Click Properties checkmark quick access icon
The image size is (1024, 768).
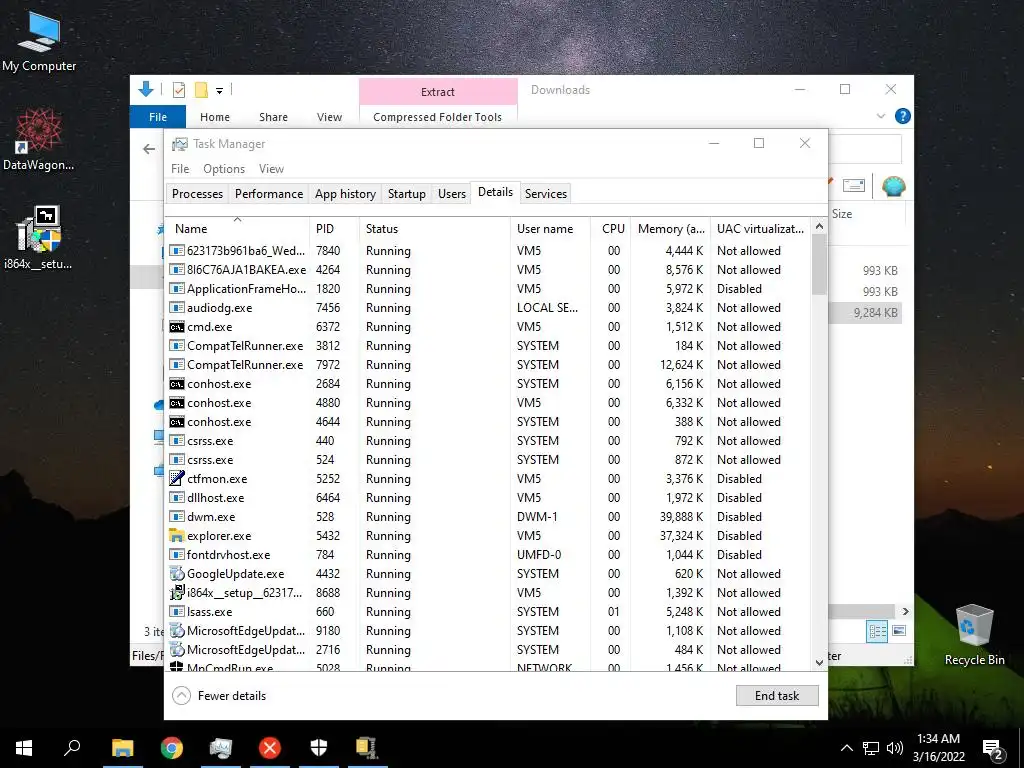tap(179, 90)
